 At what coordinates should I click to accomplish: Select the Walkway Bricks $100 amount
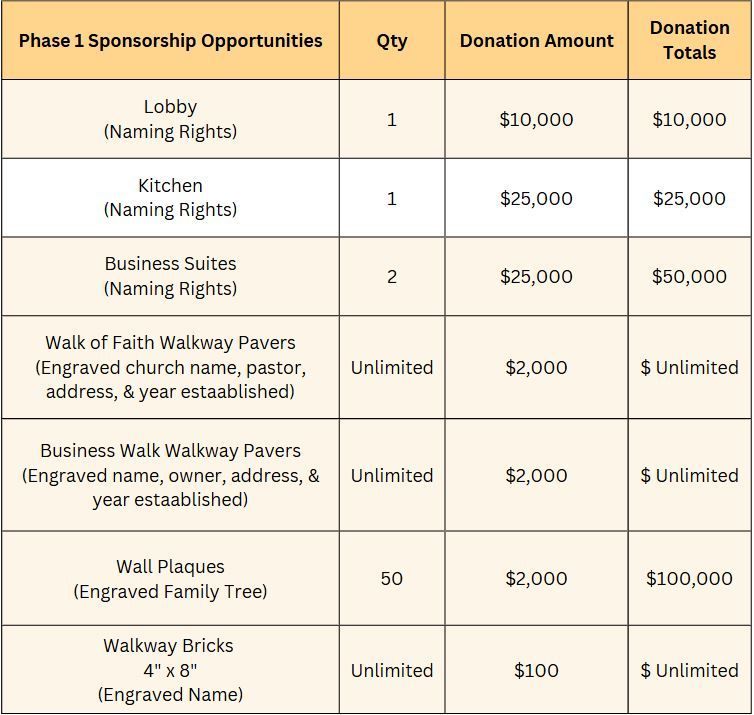536,670
